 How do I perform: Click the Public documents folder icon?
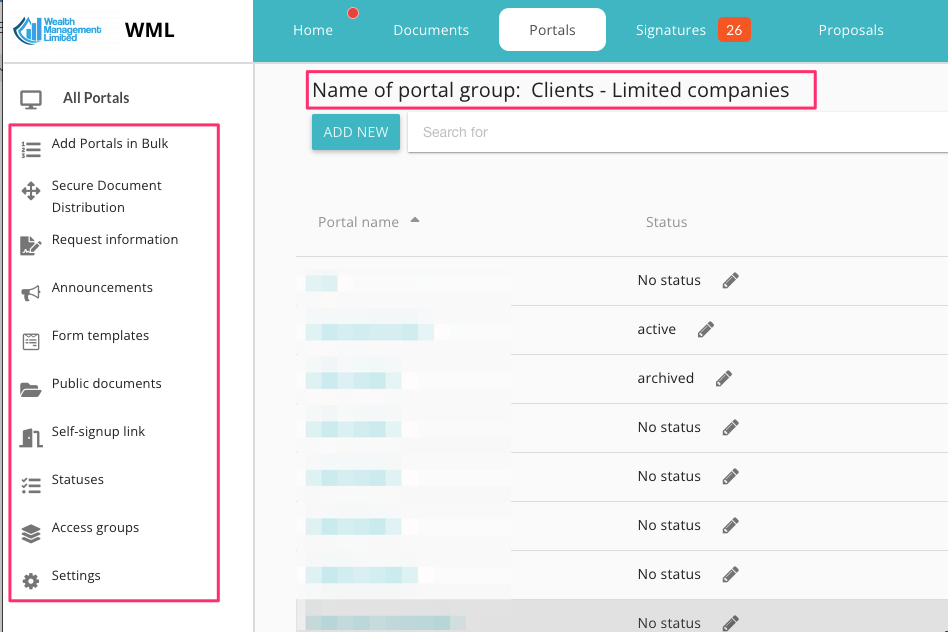[31, 389]
